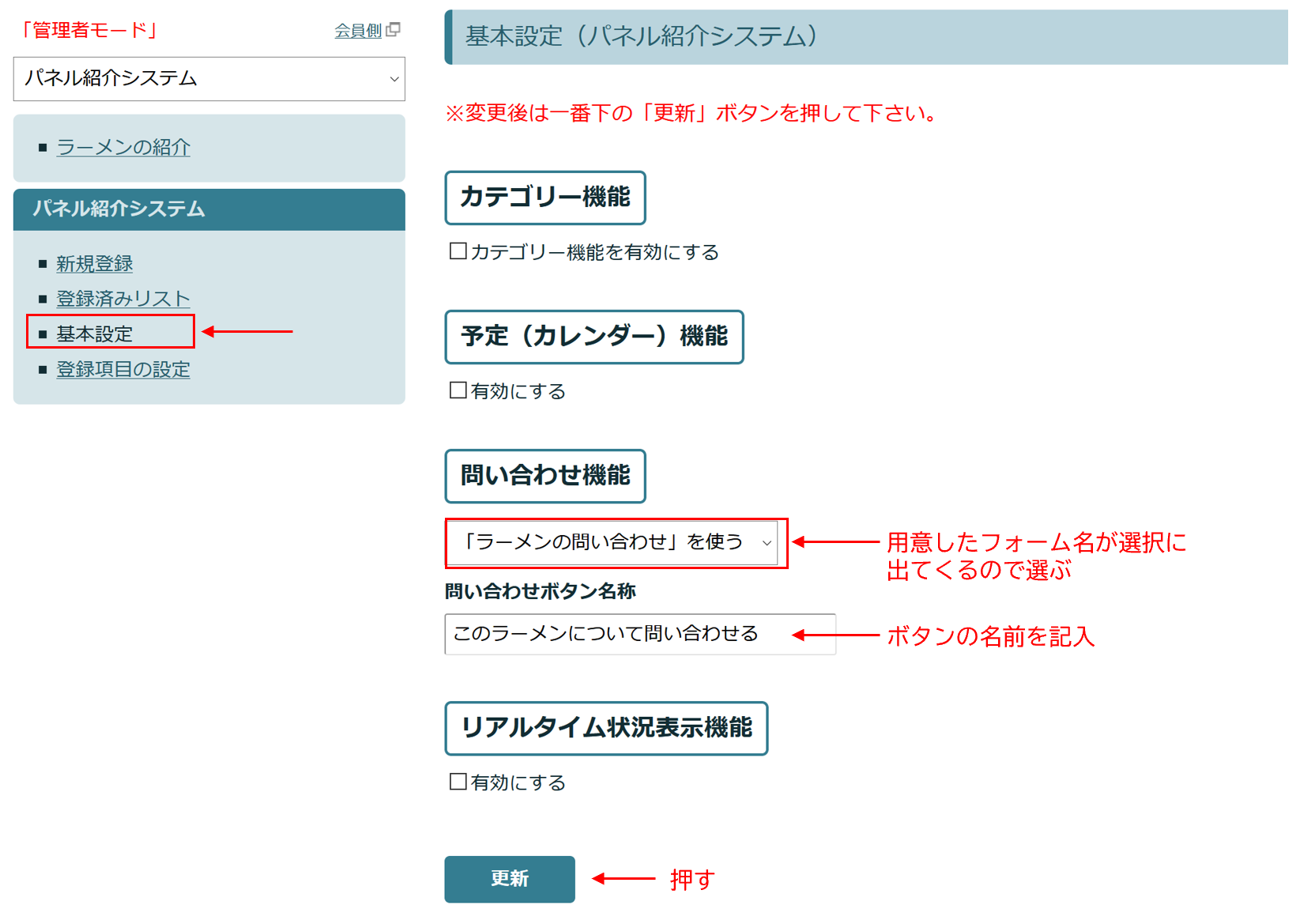Click the 問い合わせ機能 section heading
This screenshot has width=1300, height=924.
544,476
